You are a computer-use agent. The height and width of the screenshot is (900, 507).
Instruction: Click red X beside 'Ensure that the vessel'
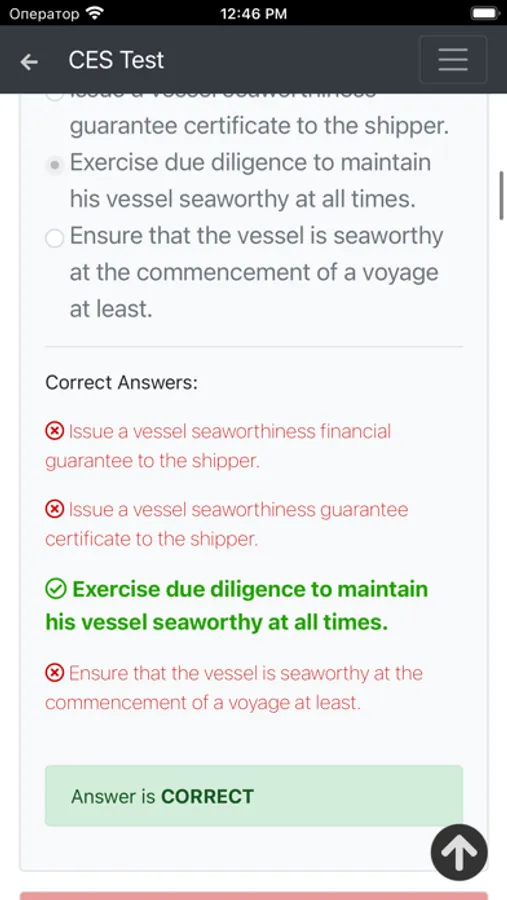[55, 673]
